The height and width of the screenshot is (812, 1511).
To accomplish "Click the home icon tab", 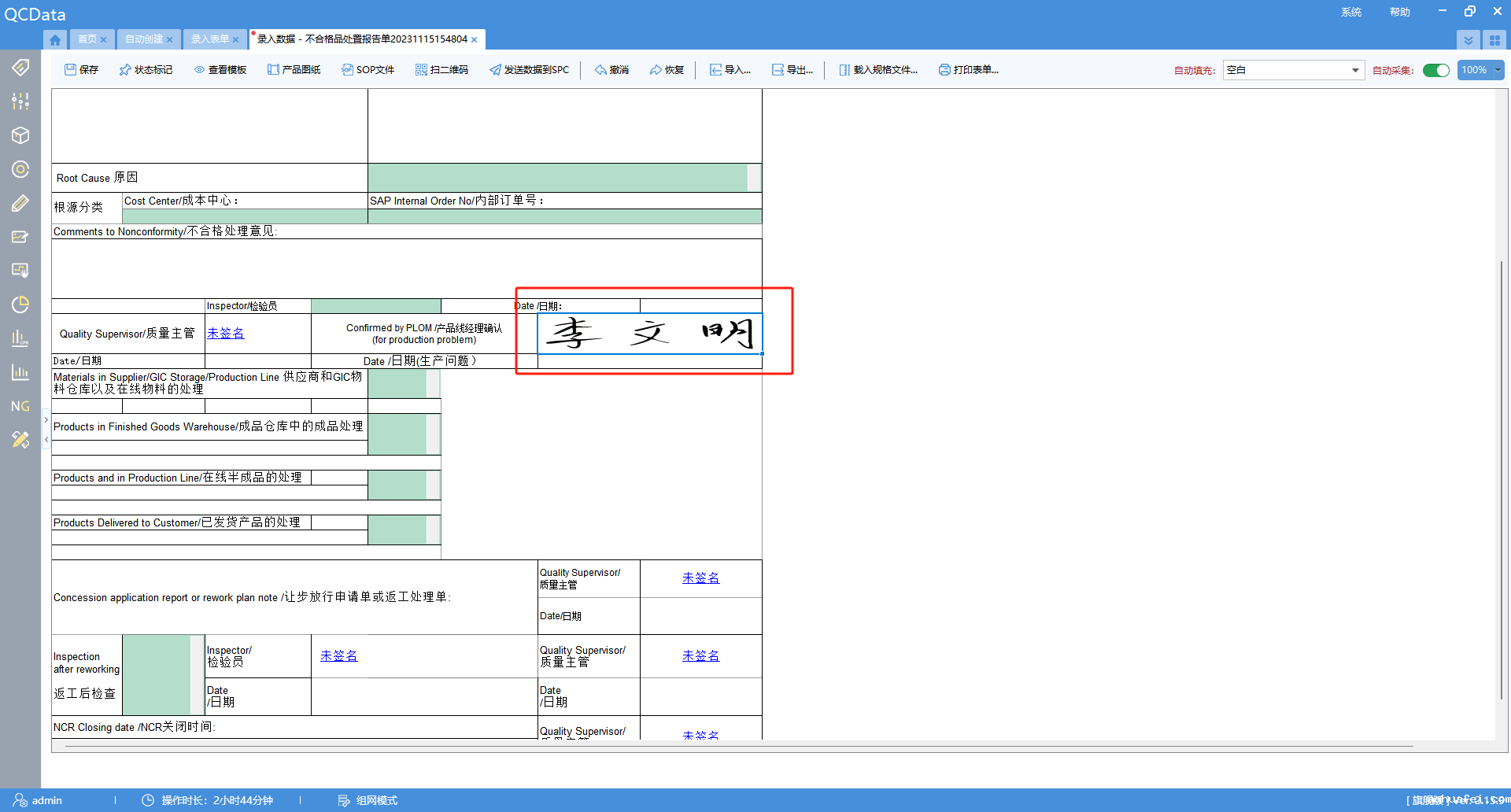I will [x=55, y=39].
